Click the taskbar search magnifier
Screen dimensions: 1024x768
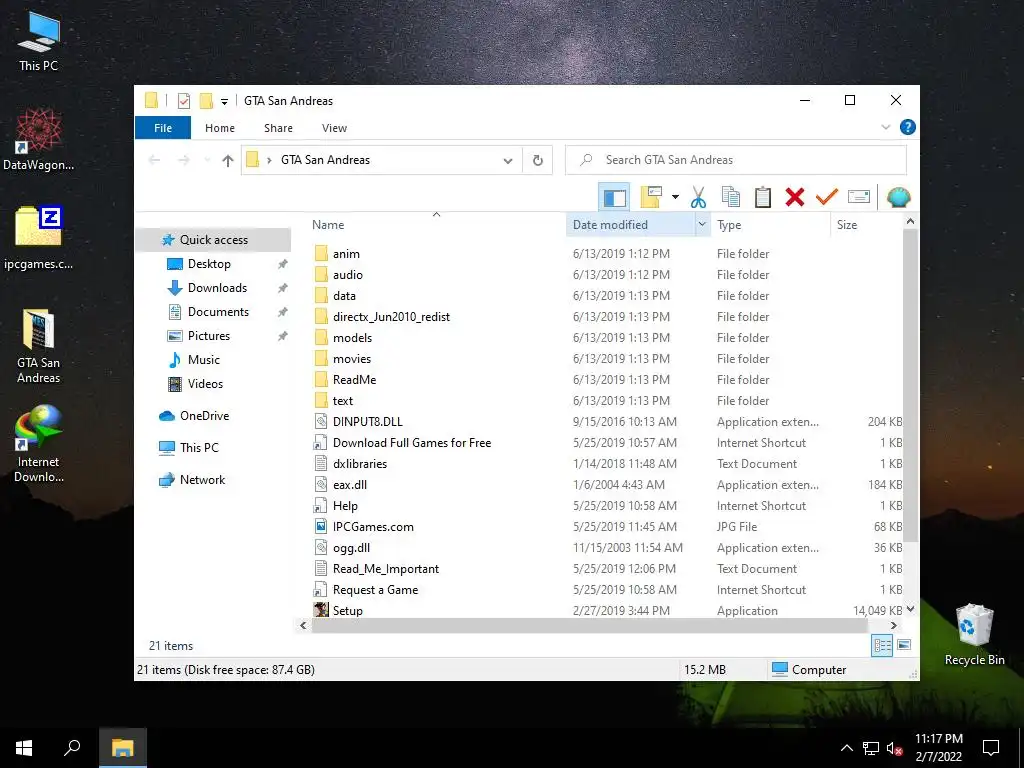click(x=72, y=748)
